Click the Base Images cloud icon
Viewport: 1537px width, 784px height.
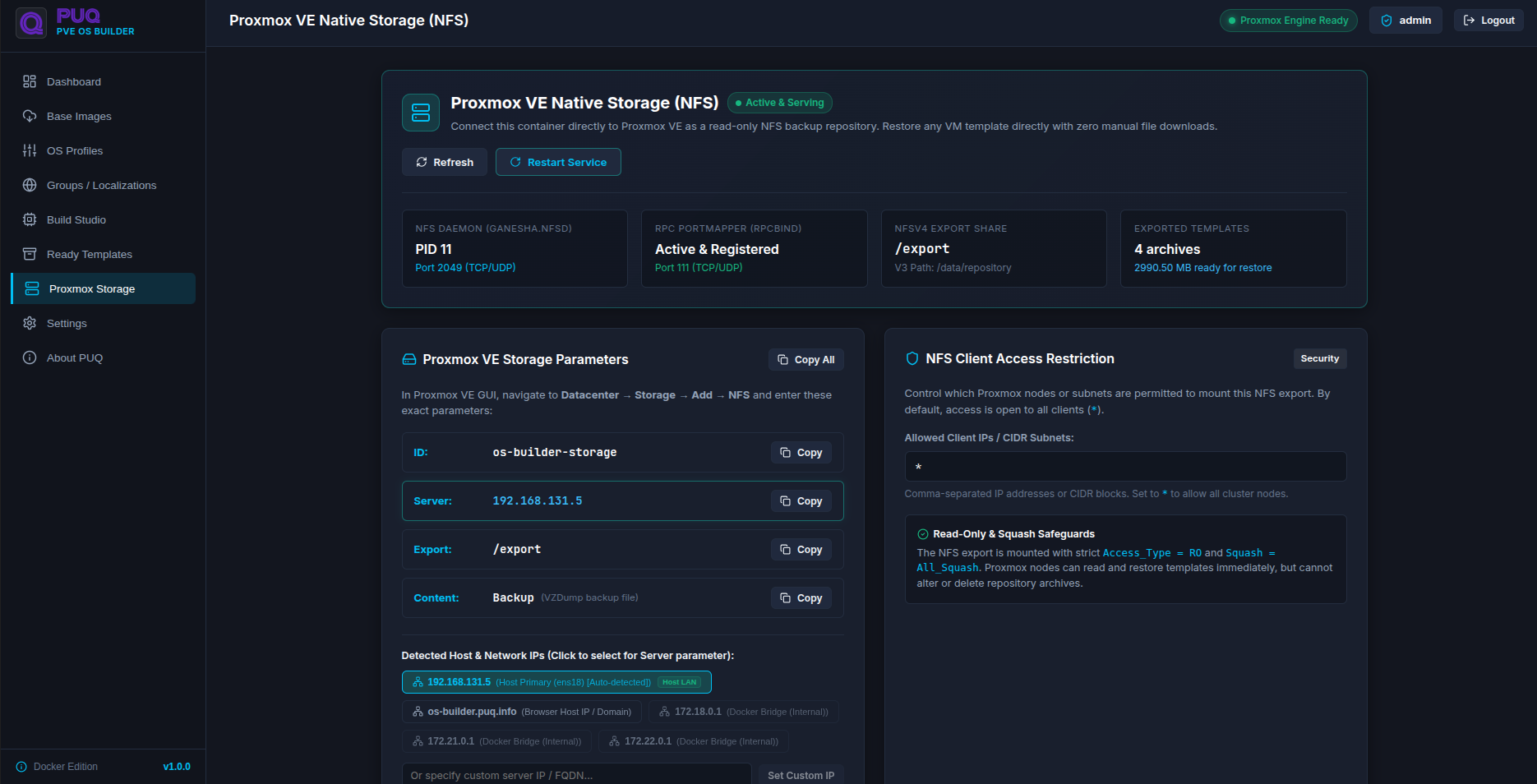[x=30, y=116]
